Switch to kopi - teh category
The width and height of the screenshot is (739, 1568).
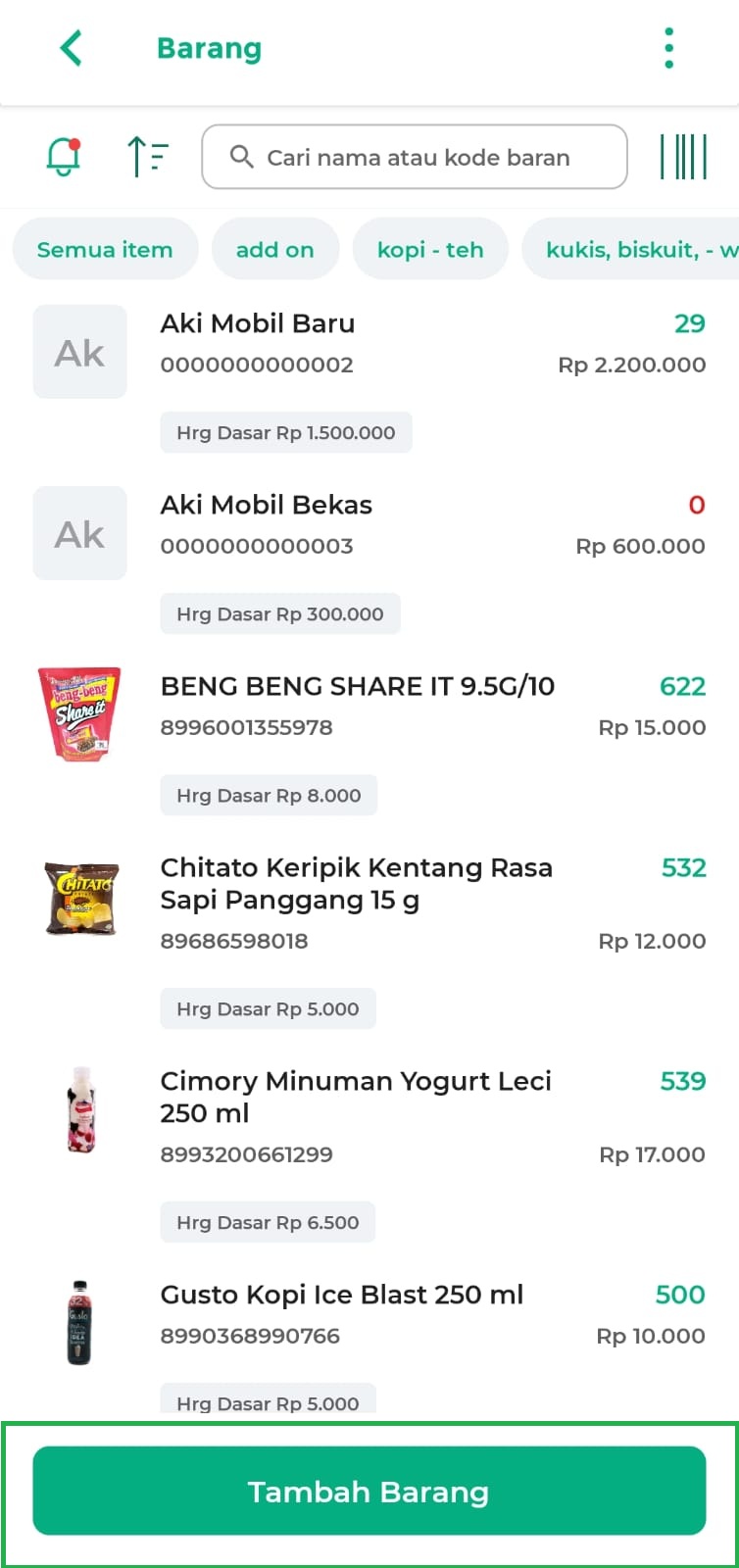[x=430, y=250]
